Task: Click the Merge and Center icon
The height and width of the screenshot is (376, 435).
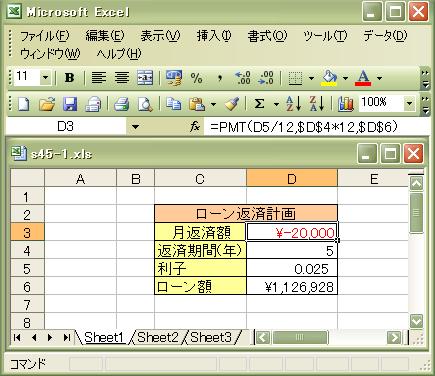Action: tap(145, 78)
